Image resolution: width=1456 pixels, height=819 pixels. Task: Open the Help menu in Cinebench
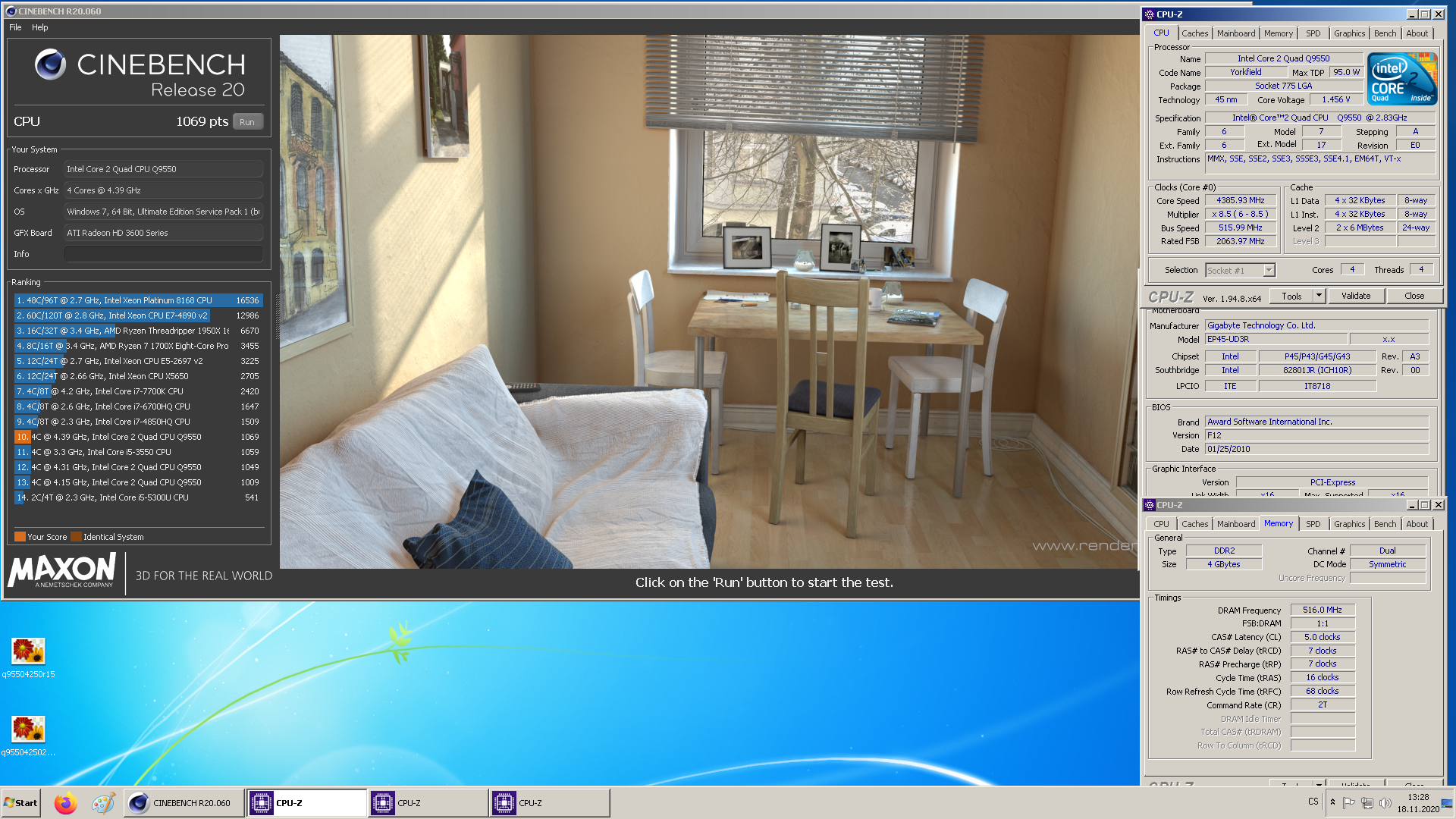click(40, 27)
